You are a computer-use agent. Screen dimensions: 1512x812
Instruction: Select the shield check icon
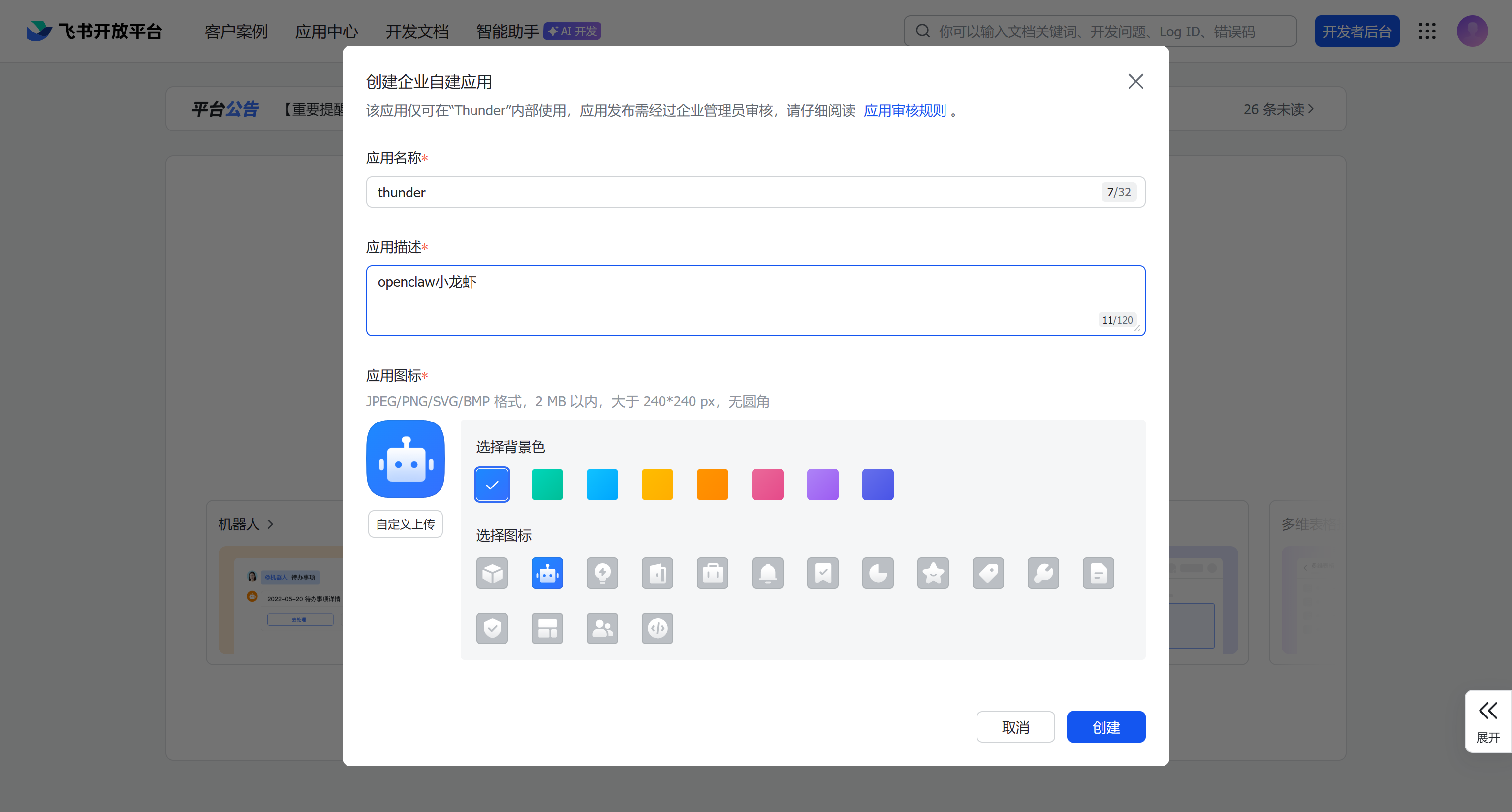(x=492, y=628)
